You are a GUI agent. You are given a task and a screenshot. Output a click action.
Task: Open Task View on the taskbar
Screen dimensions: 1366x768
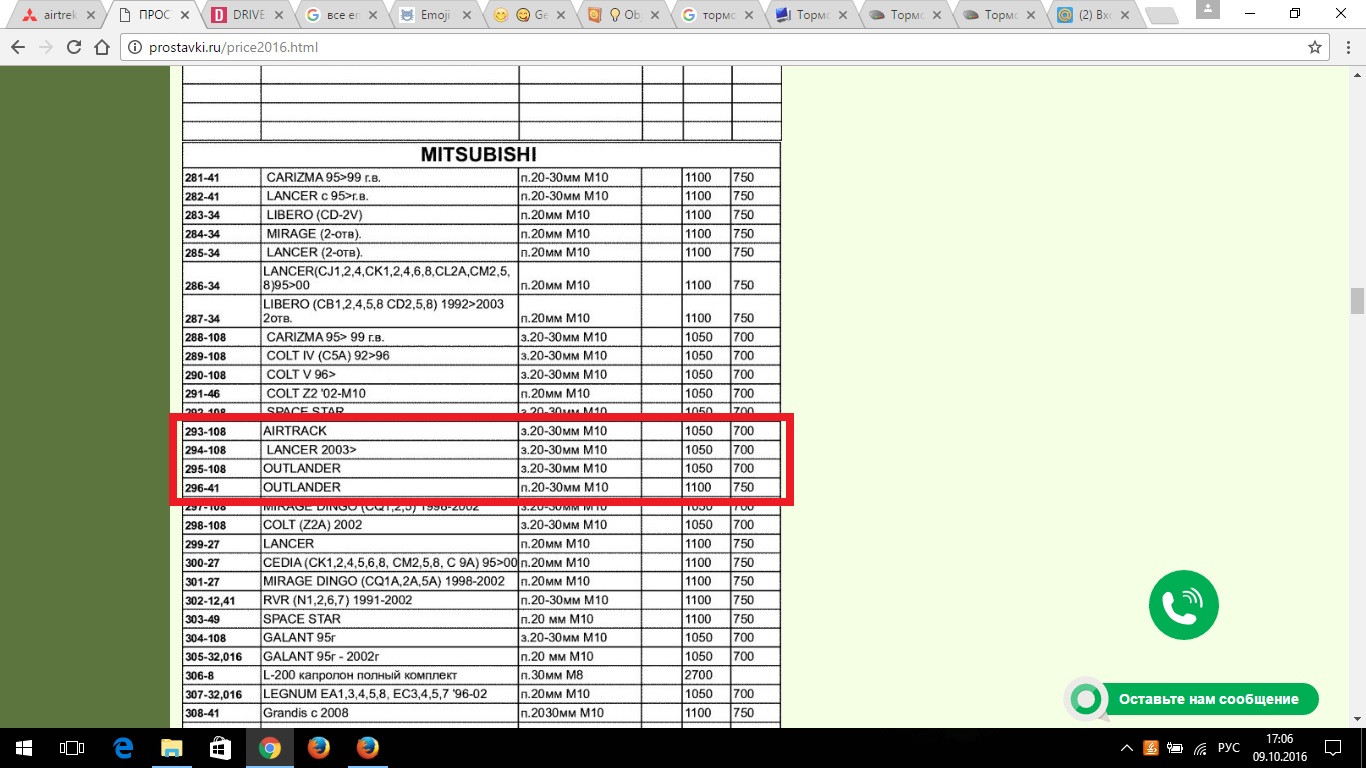pyautogui.click(x=71, y=748)
